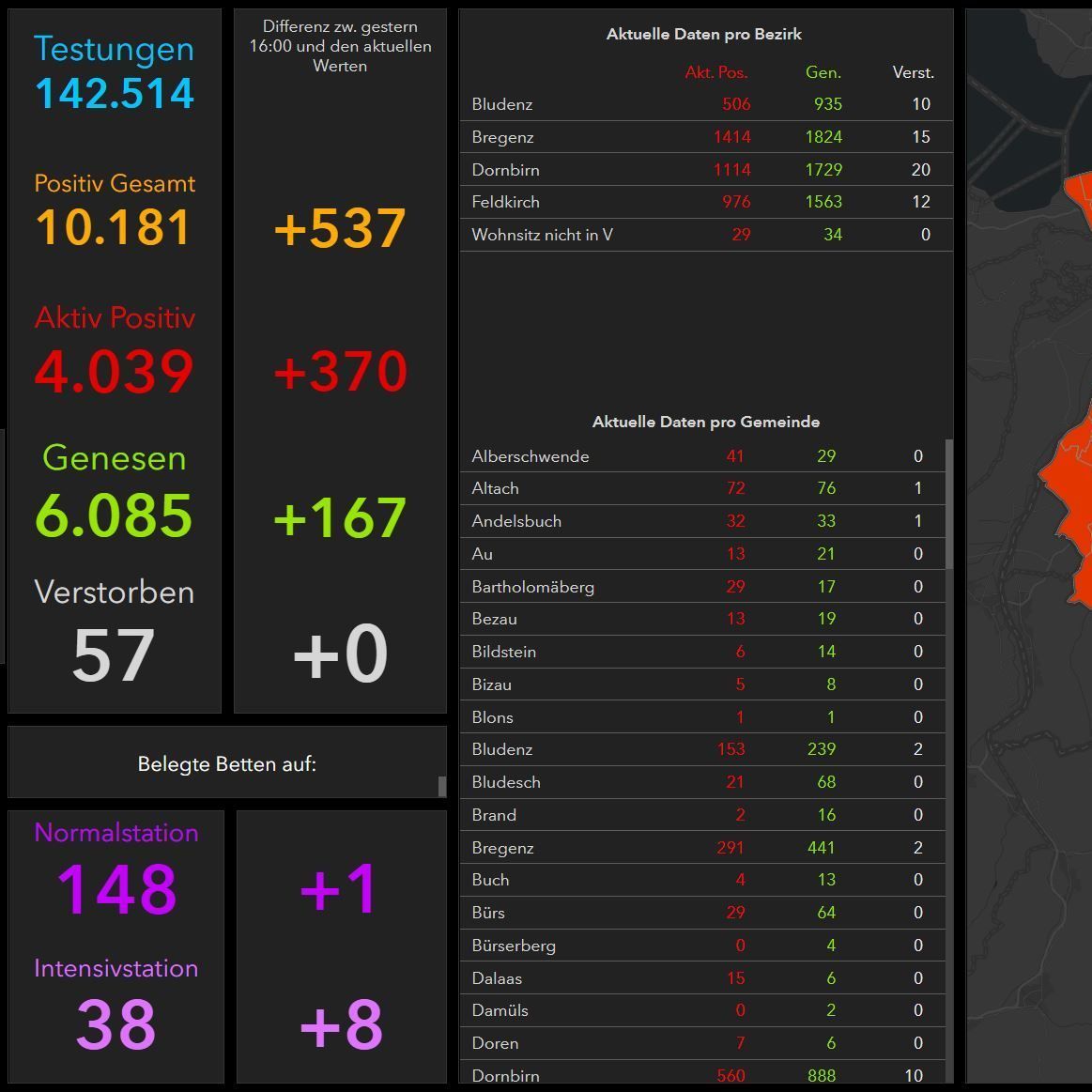Click the Verst. column header

point(913,72)
